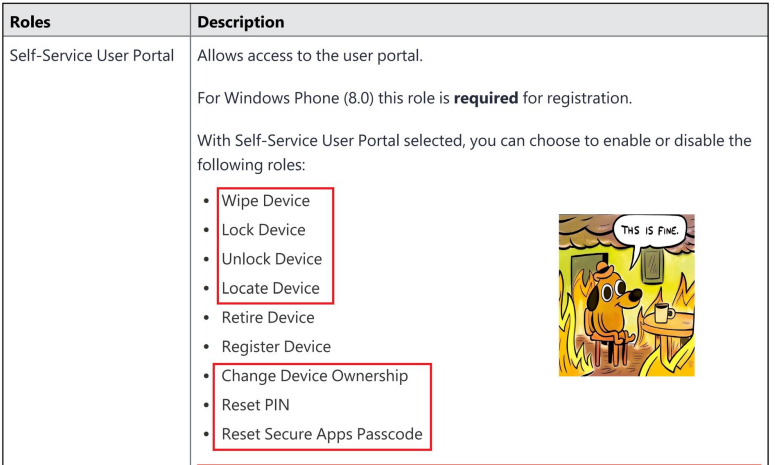Click the "Lock Device" list item
Image resolution: width=775 pixels, height=465 pixels.
point(263,230)
